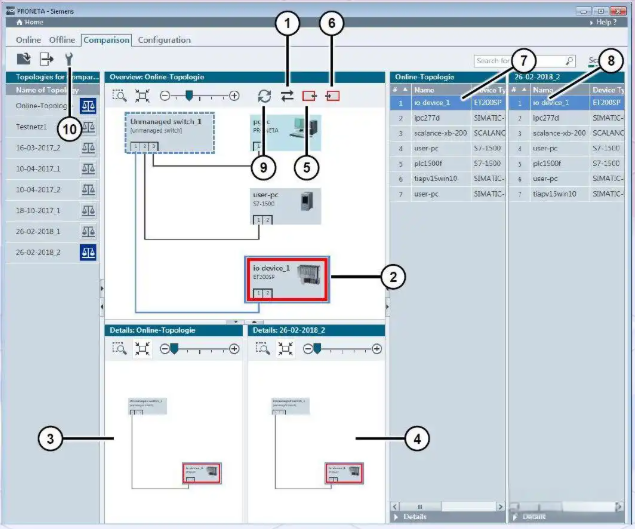Switch to the Offline tab
Image resolution: width=635 pixels, height=529 pixels.
coord(63,40)
